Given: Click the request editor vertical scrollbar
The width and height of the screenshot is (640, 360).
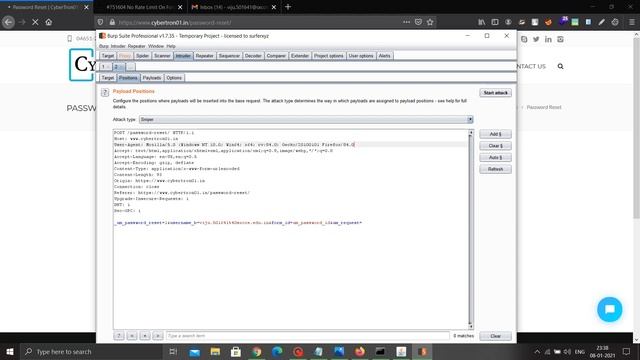Looking at the screenshot, I should click(471, 229).
